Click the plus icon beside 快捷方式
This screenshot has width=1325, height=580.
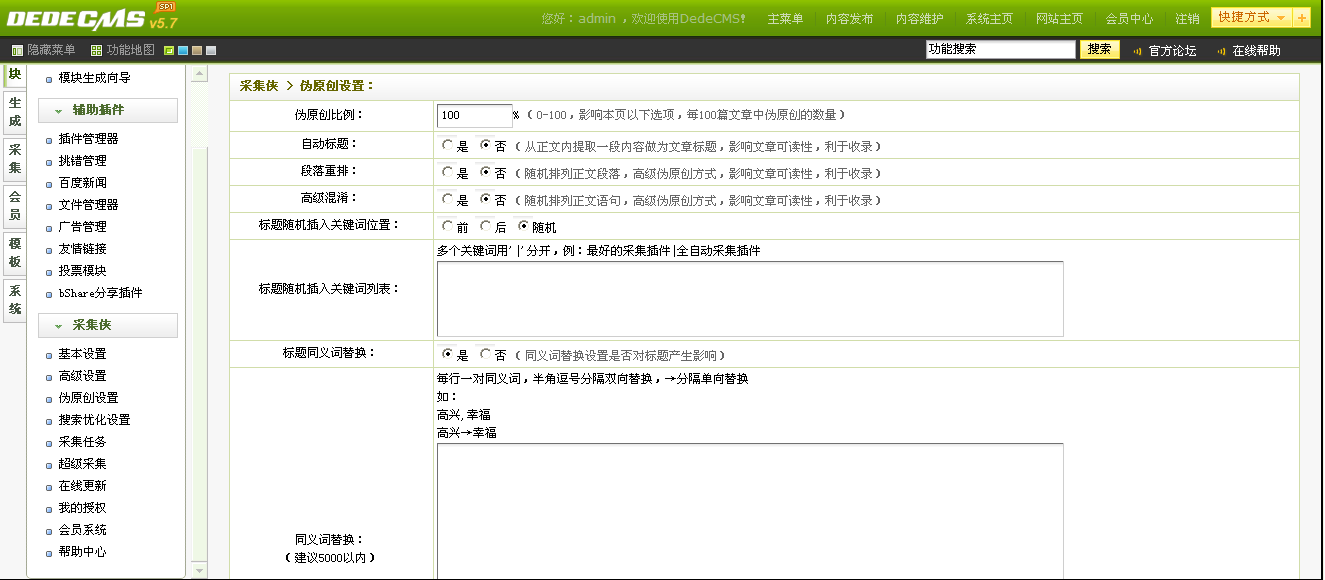1301,17
